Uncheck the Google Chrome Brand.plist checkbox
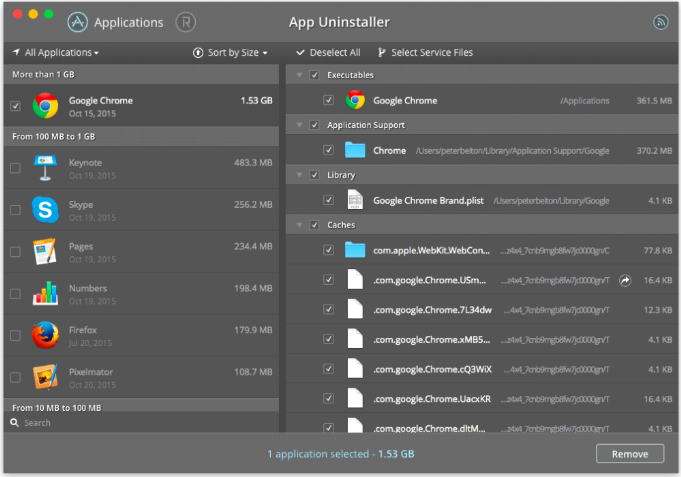 (328, 200)
